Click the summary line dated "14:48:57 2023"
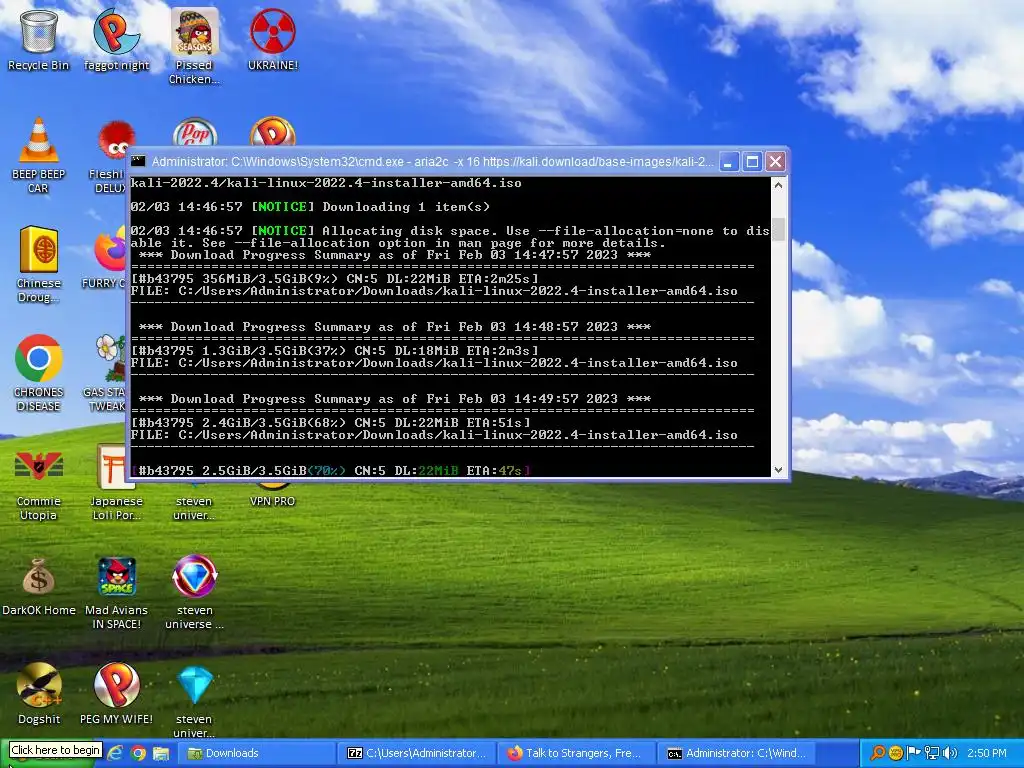Screen dimensions: 1024x768 (394, 327)
